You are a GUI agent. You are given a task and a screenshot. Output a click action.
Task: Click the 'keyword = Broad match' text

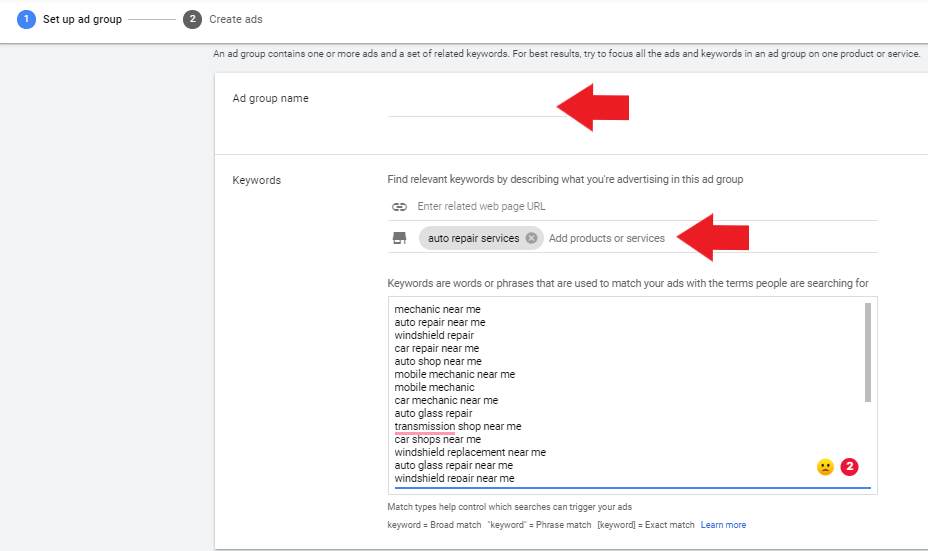(434, 525)
